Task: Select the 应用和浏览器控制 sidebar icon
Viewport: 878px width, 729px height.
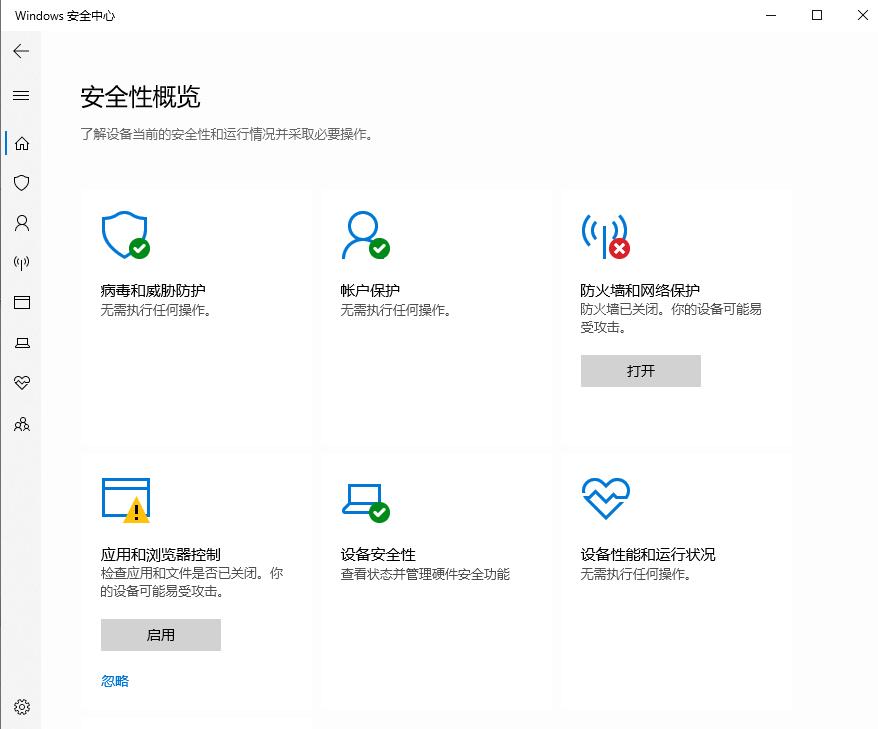Action: [21, 303]
